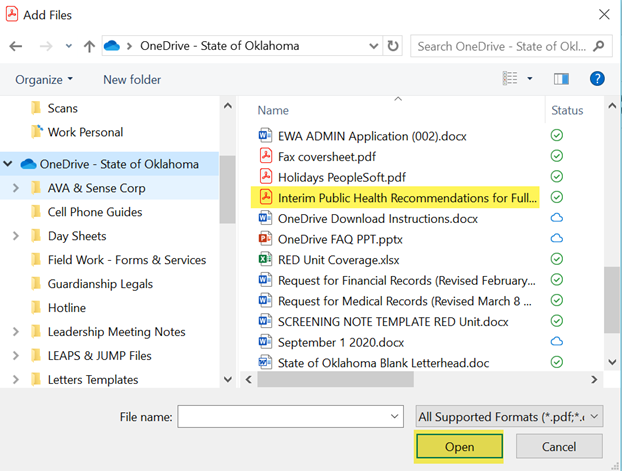622x471 pixels.
Task: Select Guardianship Legals folder in tree
Action: 100,283
